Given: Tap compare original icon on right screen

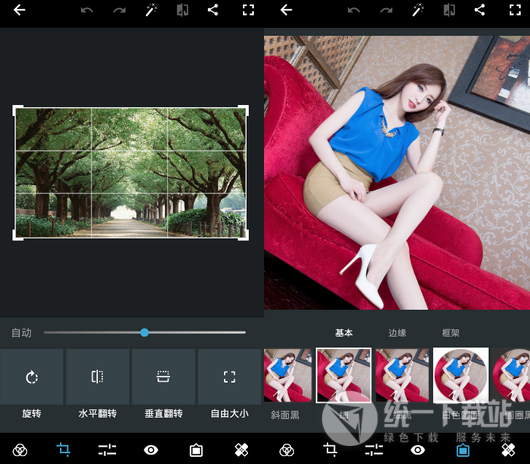Looking at the screenshot, I should pyautogui.click(x=449, y=10).
